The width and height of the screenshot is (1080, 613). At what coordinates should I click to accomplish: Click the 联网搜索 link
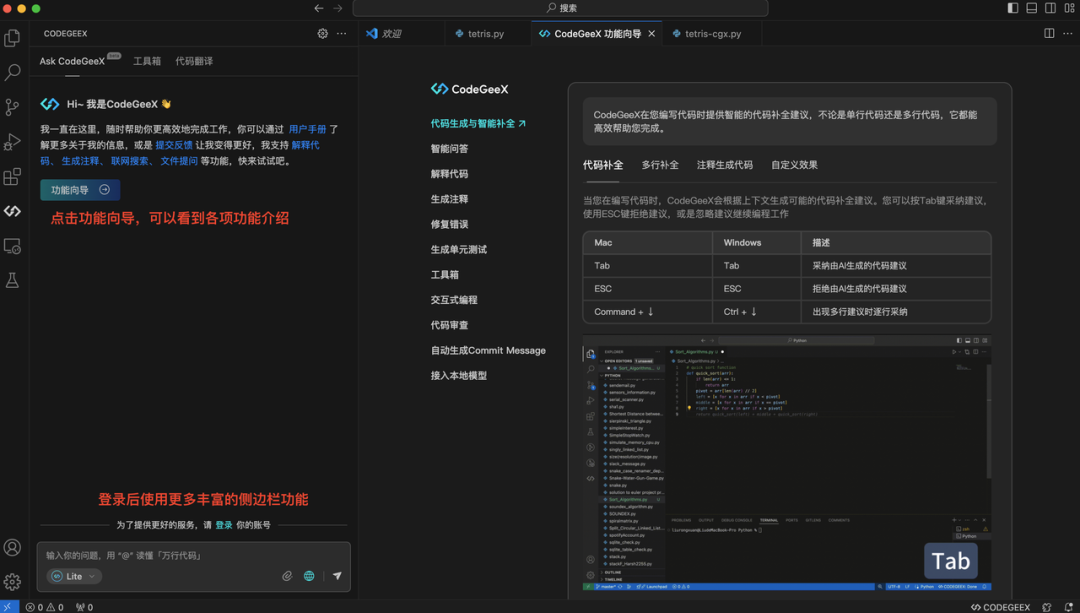129,160
